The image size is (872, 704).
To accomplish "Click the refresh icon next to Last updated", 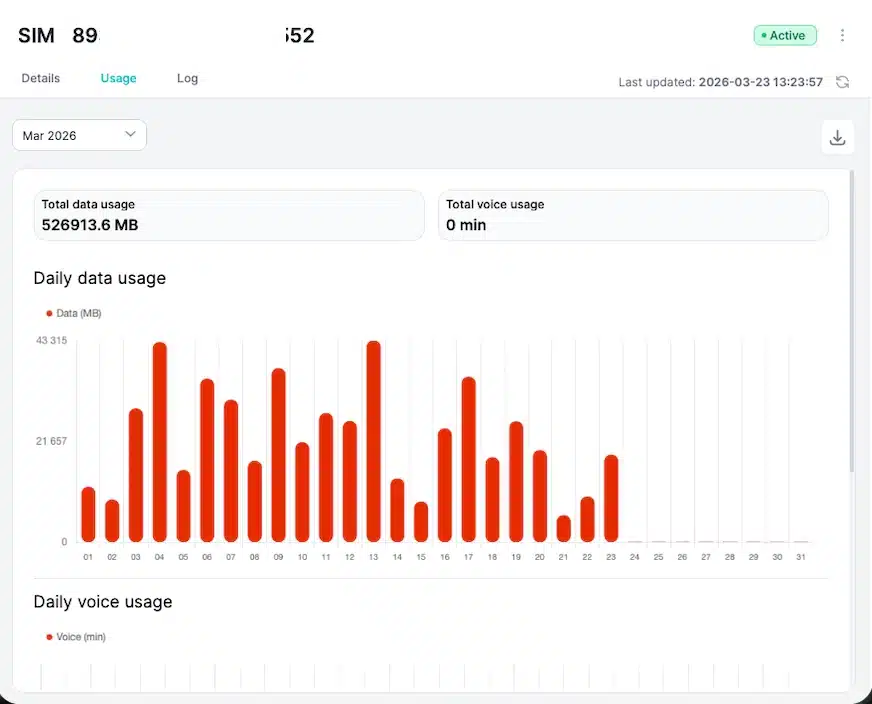I will pos(842,82).
